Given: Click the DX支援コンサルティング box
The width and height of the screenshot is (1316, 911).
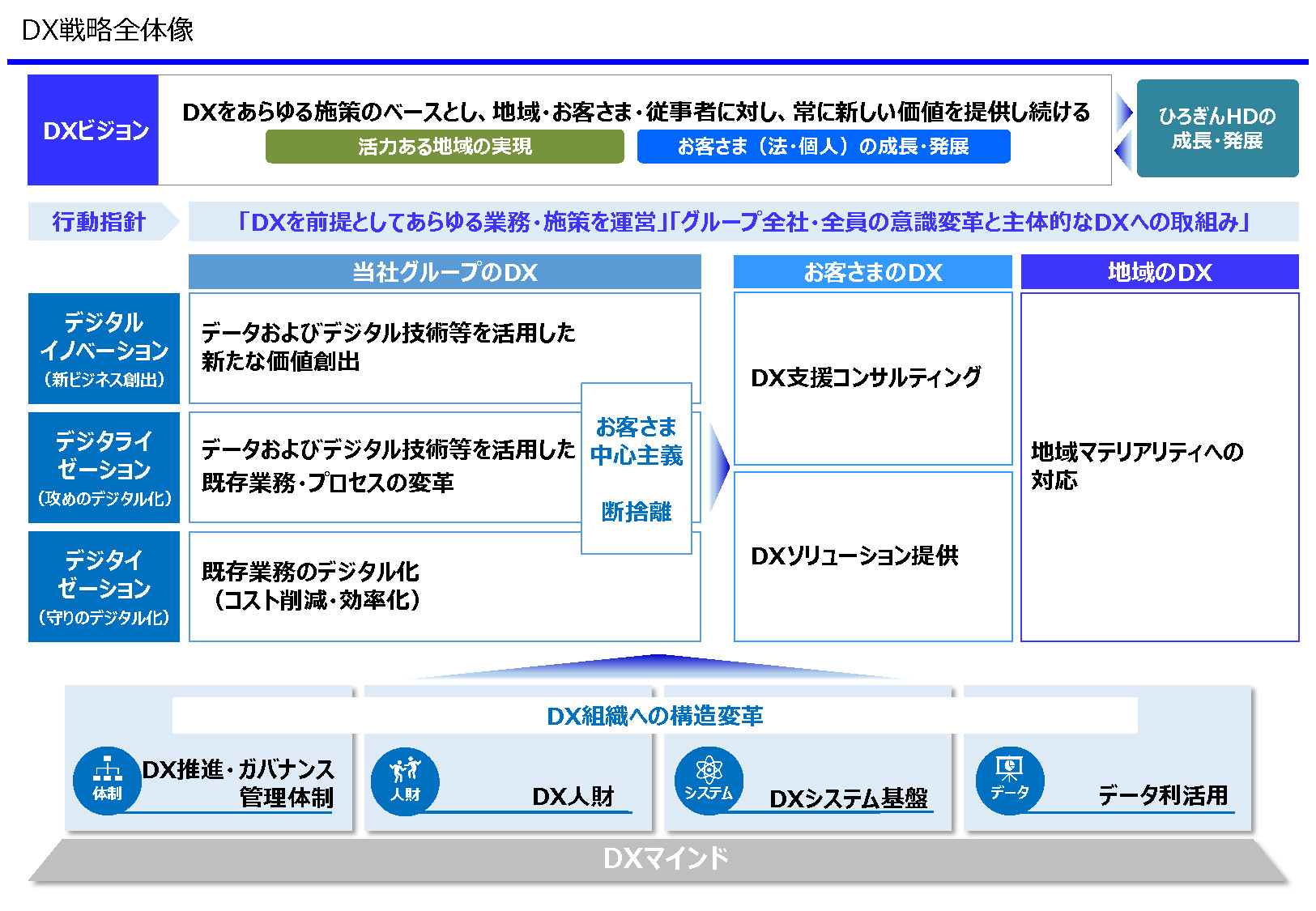Looking at the screenshot, I should point(873,378).
